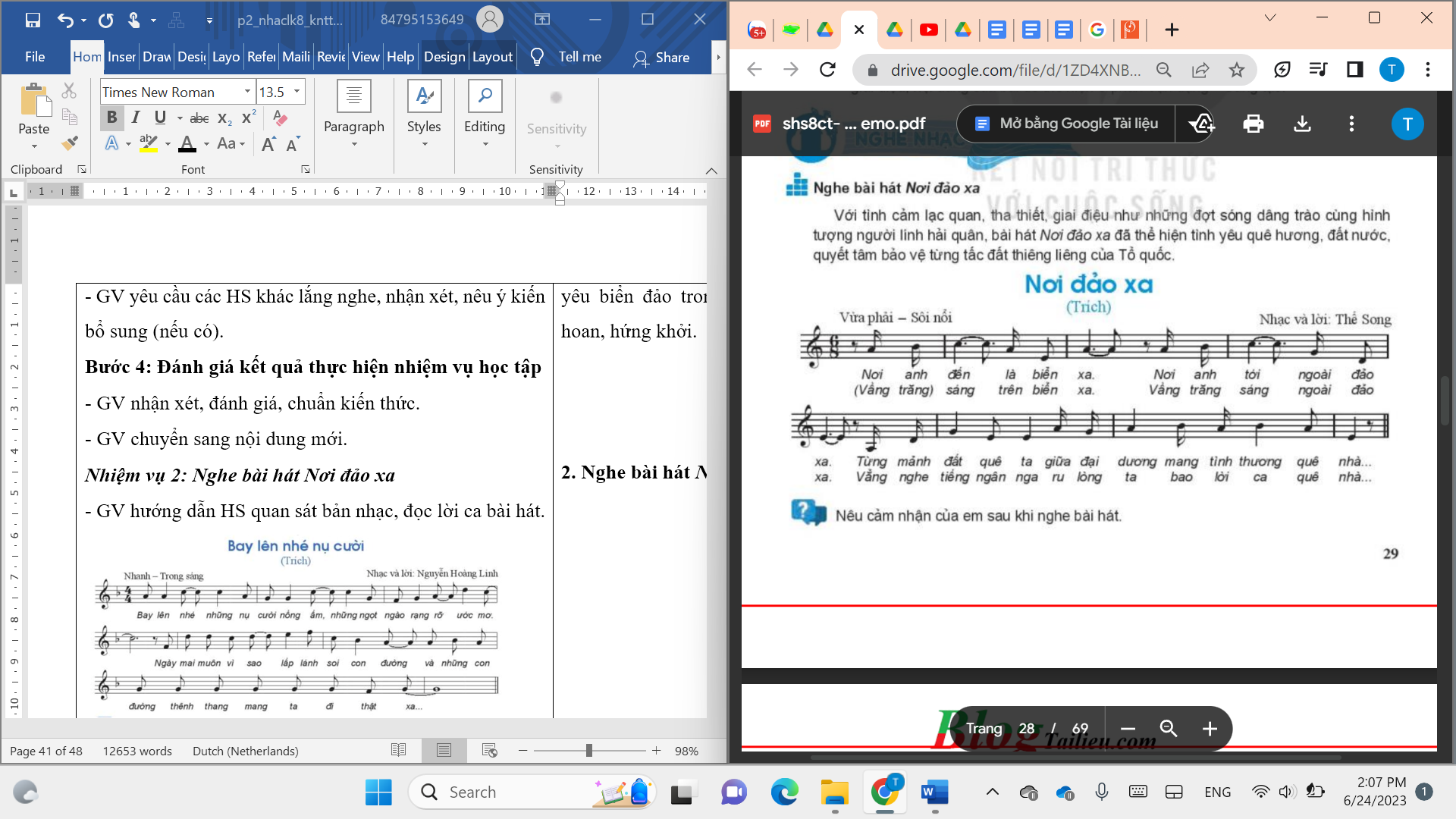Image resolution: width=1456 pixels, height=819 pixels.
Task: Open Windows Start menu
Action: (x=378, y=792)
